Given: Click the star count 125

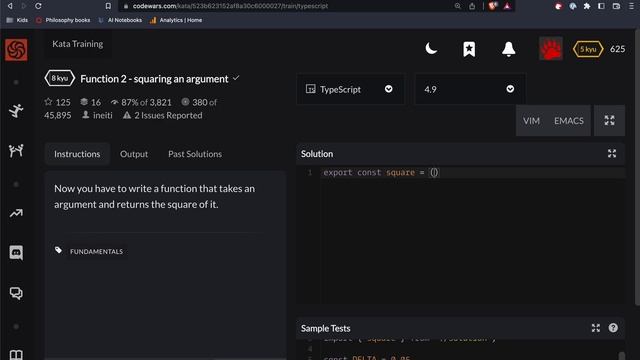Looking at the screenshot, I should pyautogui.click(x=58, y=102).
